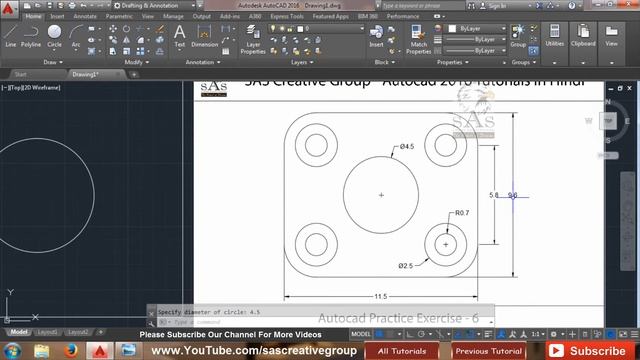Click the Previous Tutorial button
Image resolution: width=640 pixels, height=360 pixels.
pyautogui.click(x=489, y=351)
